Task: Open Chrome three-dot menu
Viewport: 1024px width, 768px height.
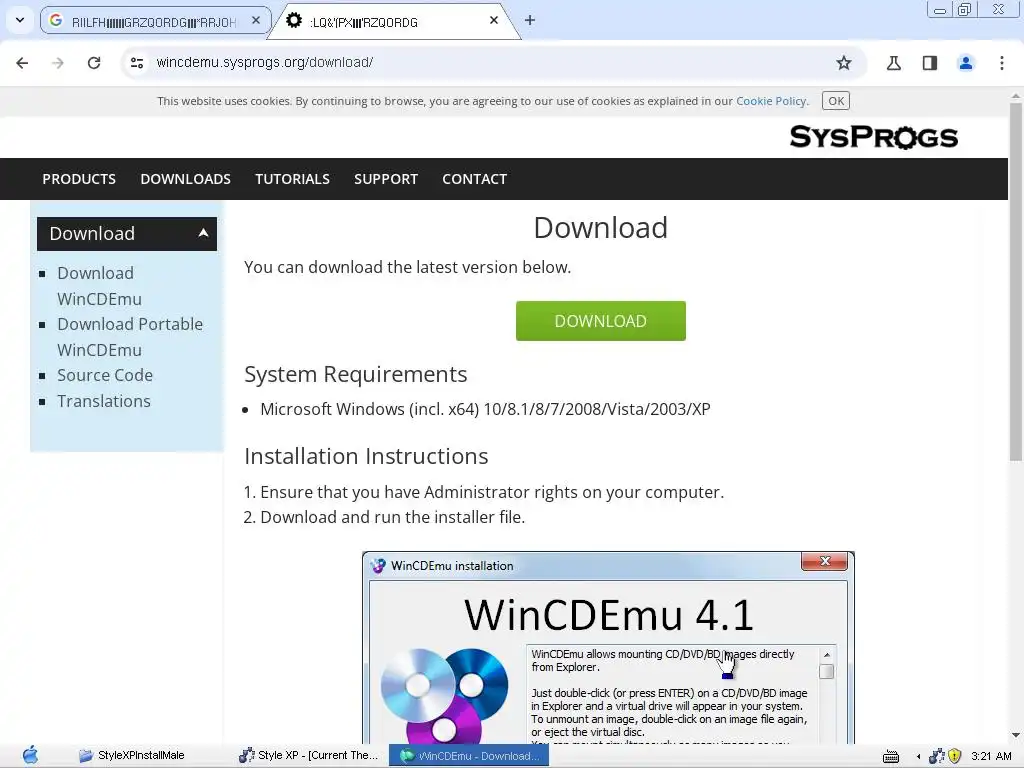Action: pyautogui.click(x=1002, y=63)
